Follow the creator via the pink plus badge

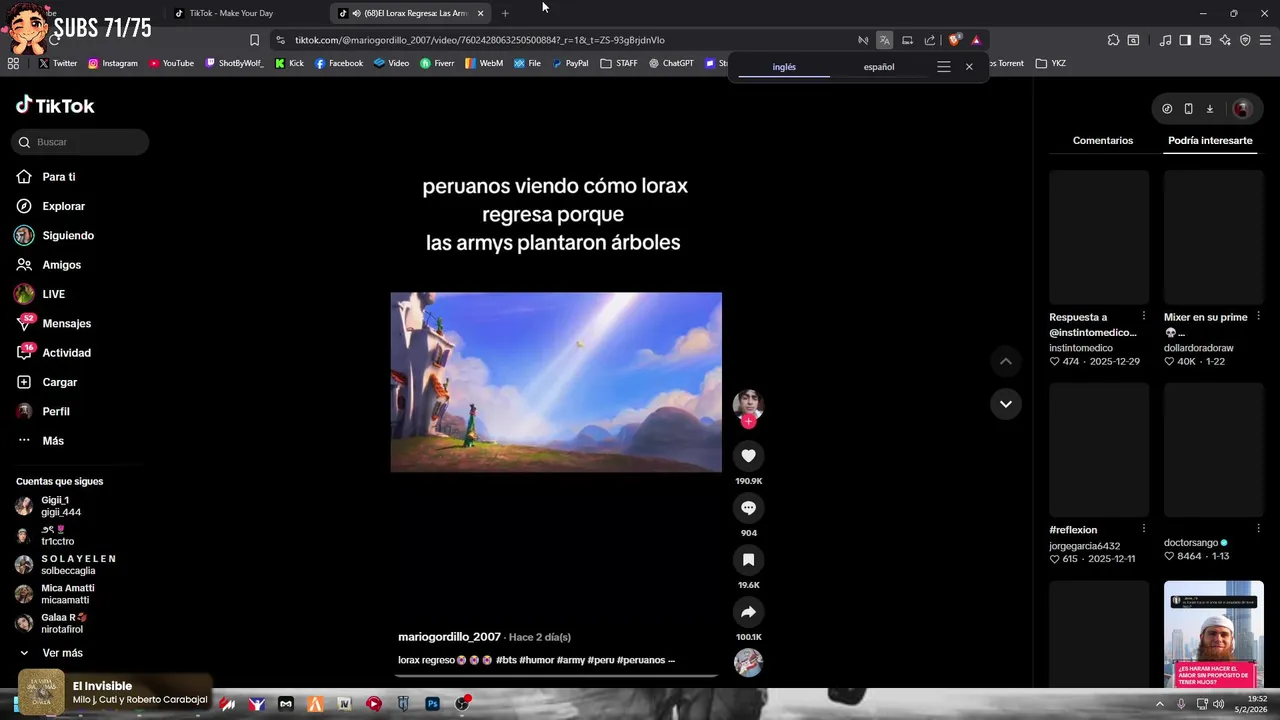(748, 421)
